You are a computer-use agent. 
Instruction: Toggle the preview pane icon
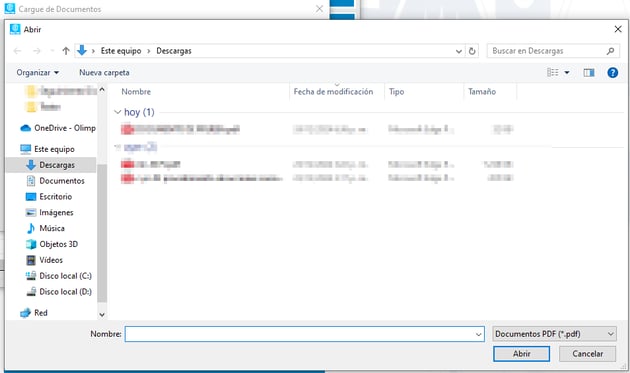[589, 73]
